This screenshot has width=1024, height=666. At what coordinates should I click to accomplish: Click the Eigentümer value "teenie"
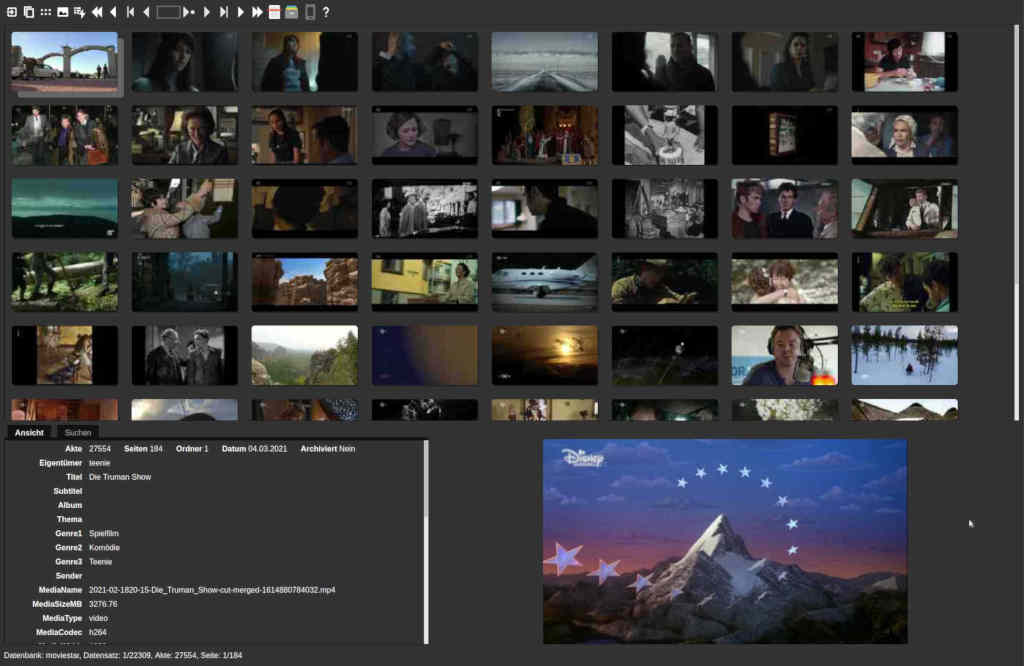99,464
